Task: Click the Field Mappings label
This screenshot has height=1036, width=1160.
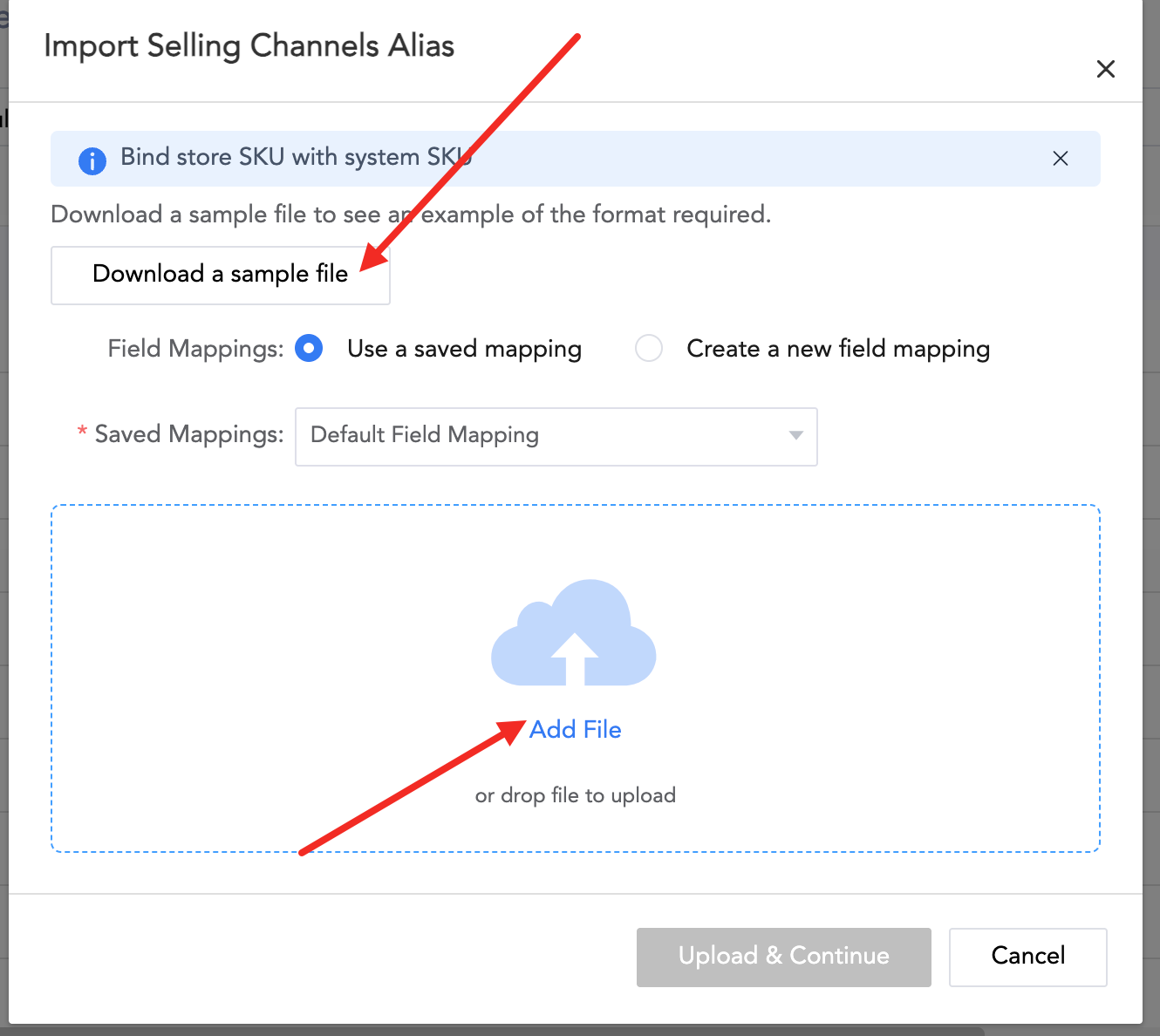Action: coord(195,349)
